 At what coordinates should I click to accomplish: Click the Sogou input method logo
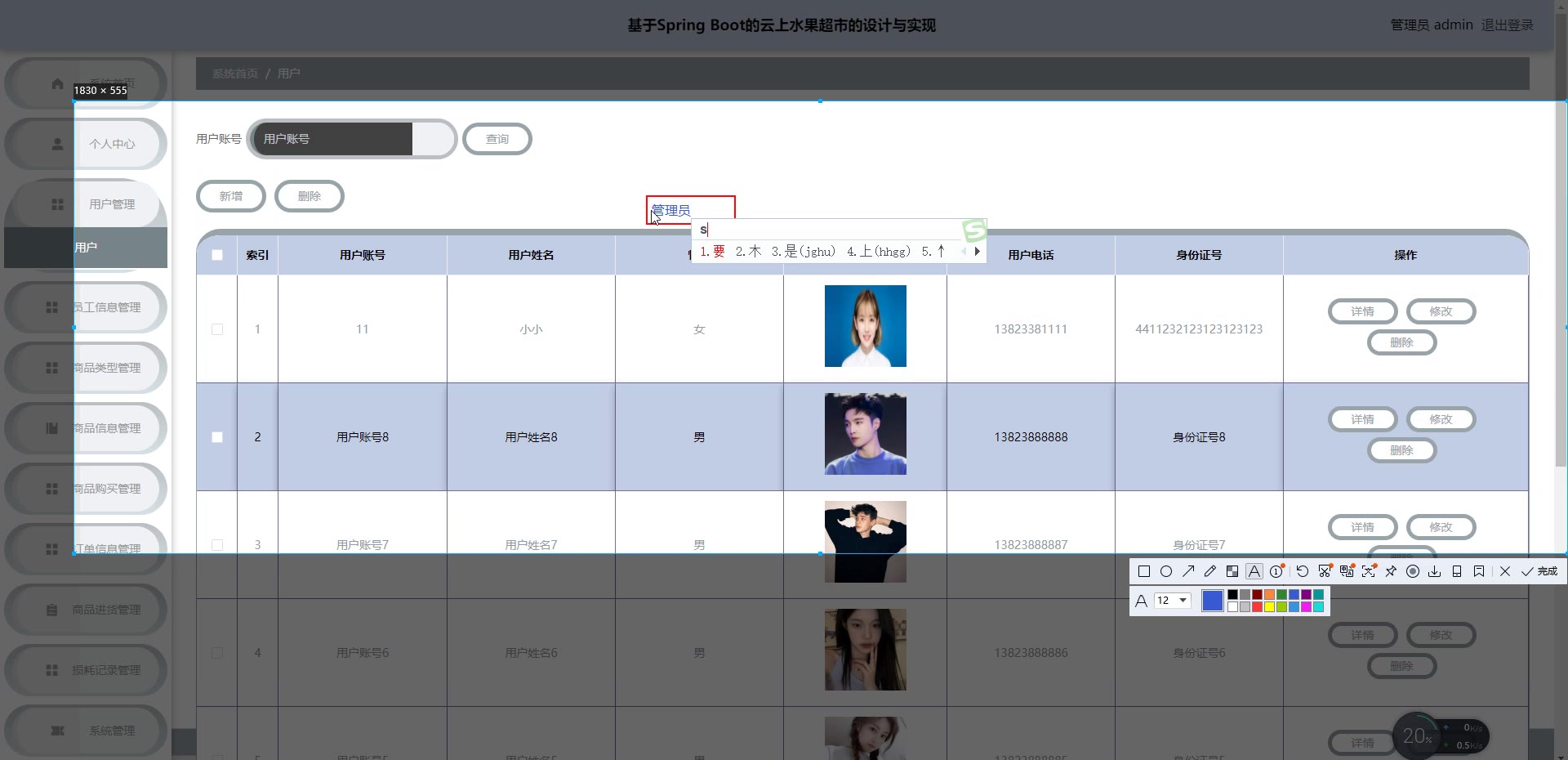point(974,230)
